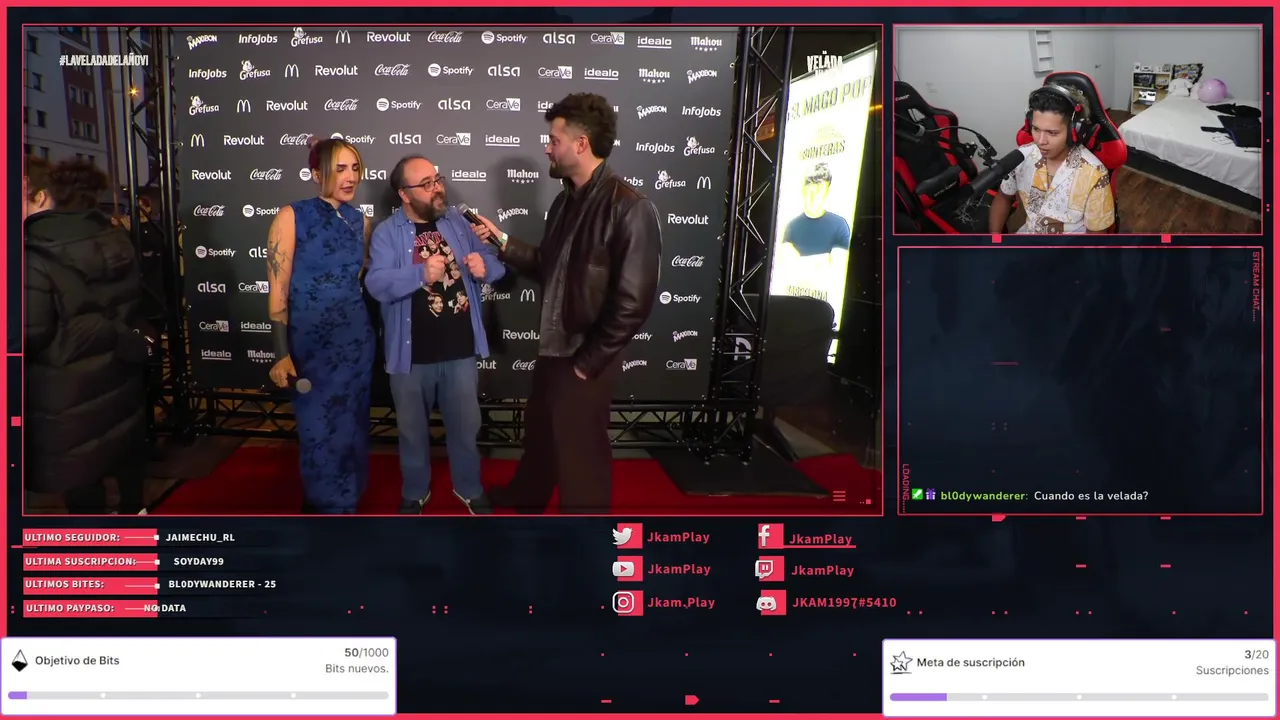This screenshot has height=720, width=1280.
Task: Click the Twitter bird icon
Action: click(x=627, y=536)
